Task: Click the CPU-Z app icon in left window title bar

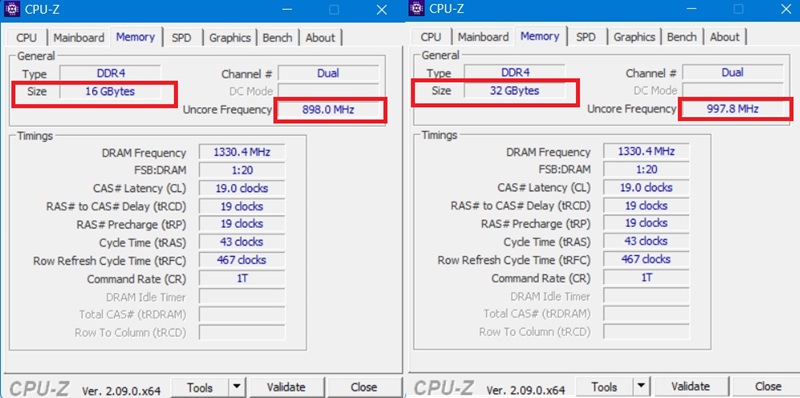Action: click(12, 9)
